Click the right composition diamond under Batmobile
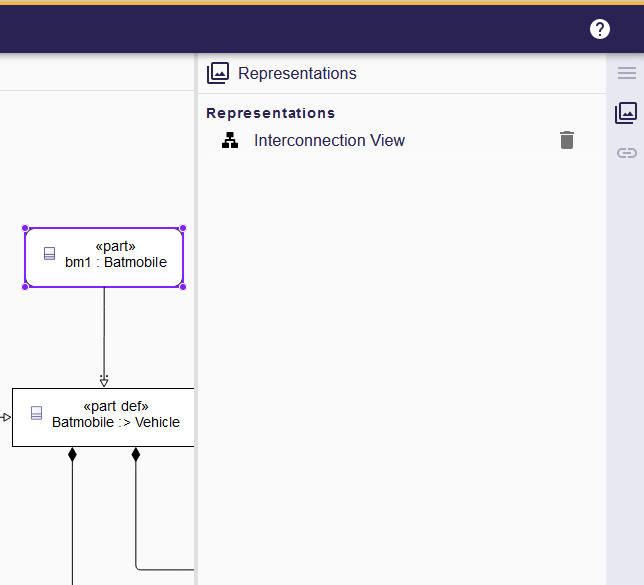This screenshot has width=644, height=585. point(136,454)
